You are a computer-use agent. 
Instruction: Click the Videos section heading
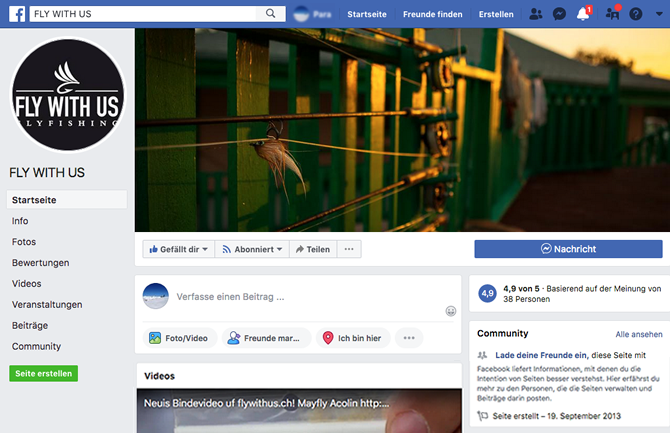click(x=159, y=376)
